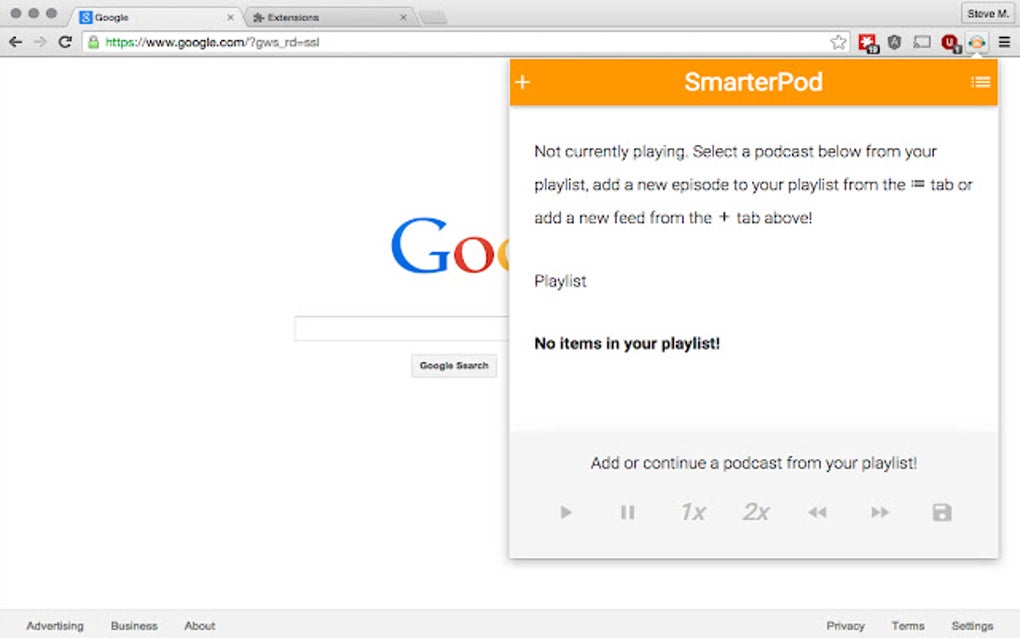Open the About footer link
The image size is (1020, 638).
pyautogui.click(x=200, y=626)
